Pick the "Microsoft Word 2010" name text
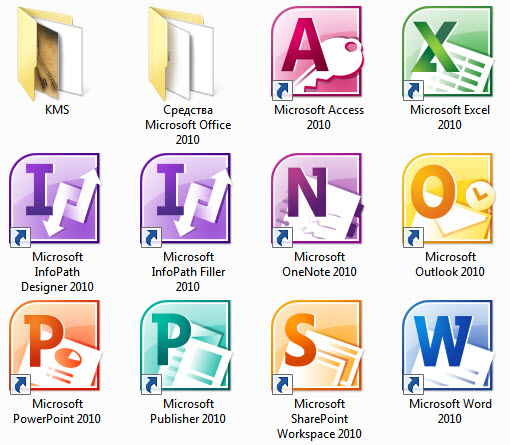 tap(450, 412)
